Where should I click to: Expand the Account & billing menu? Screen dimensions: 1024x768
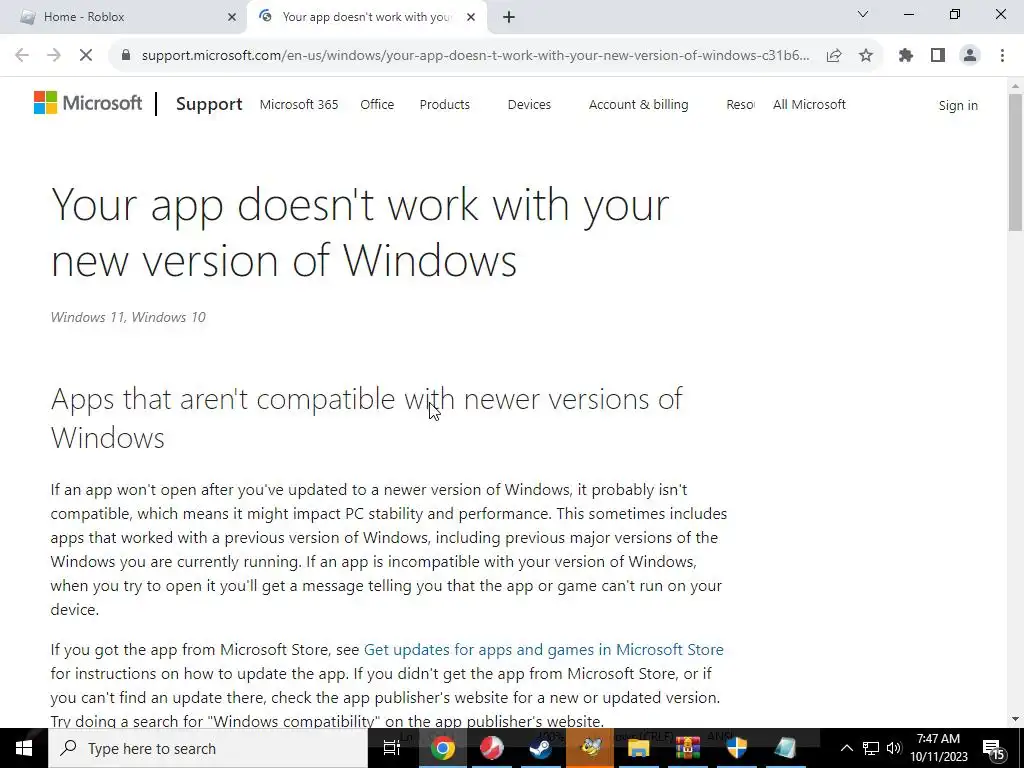(639, 104)
